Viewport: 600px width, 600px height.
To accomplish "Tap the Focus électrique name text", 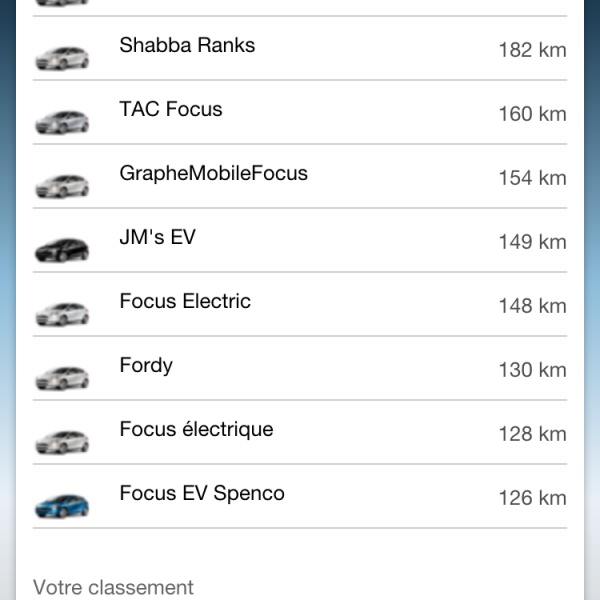I will click(x=196, y=429).
